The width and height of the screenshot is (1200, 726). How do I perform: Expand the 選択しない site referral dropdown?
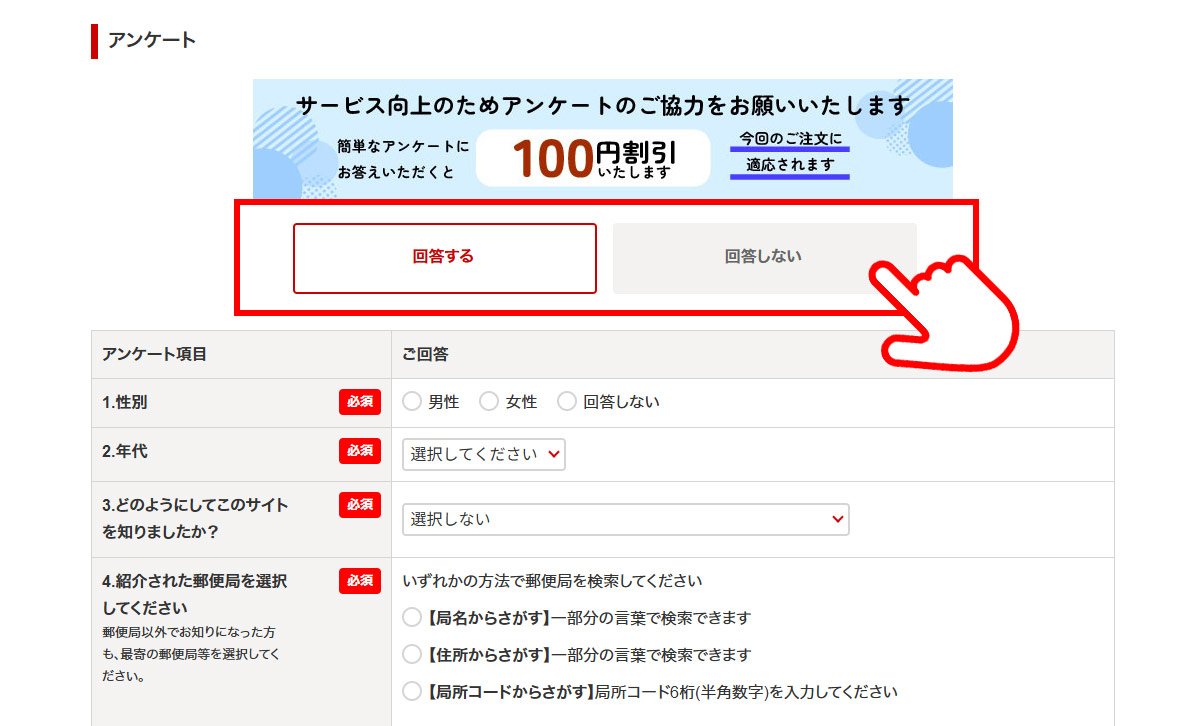point(625,519)
